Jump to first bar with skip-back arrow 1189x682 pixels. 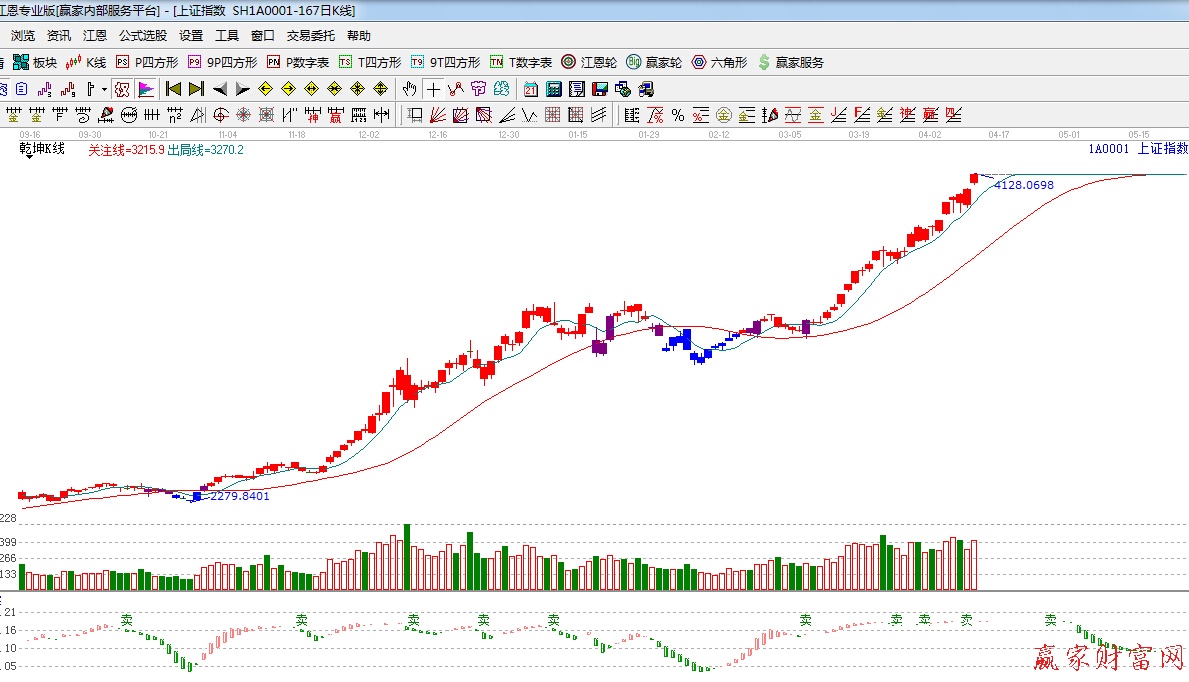(x=173, y=88)
